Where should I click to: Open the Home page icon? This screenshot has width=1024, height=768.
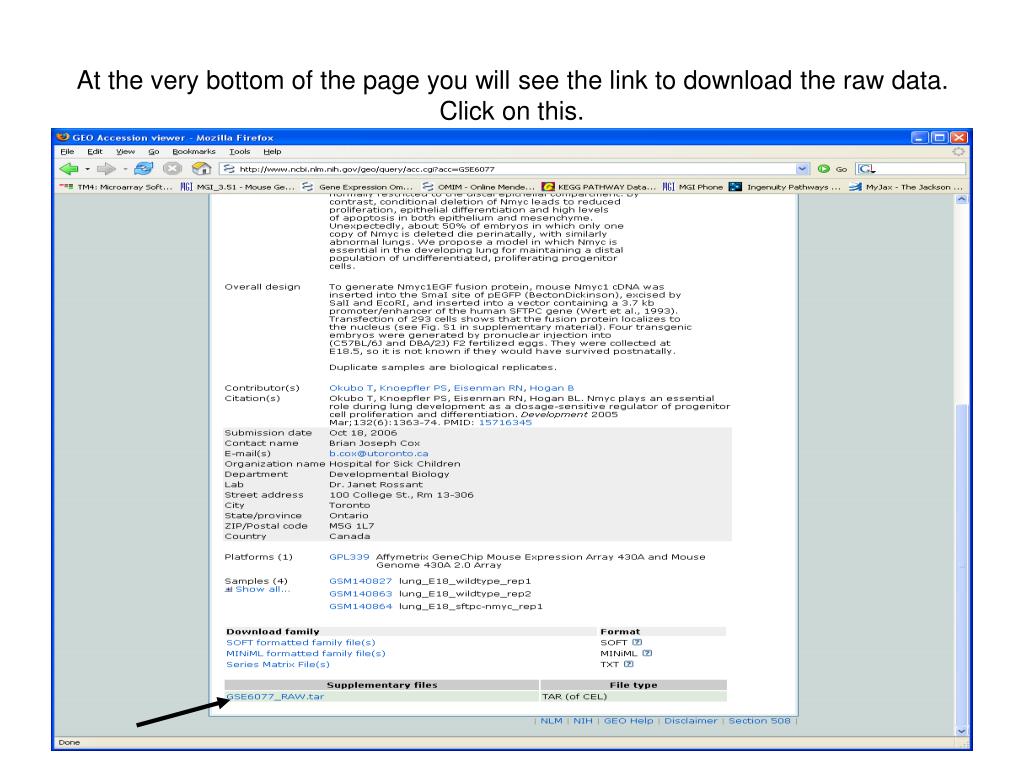pyautogui.click(x=201, y=169)
